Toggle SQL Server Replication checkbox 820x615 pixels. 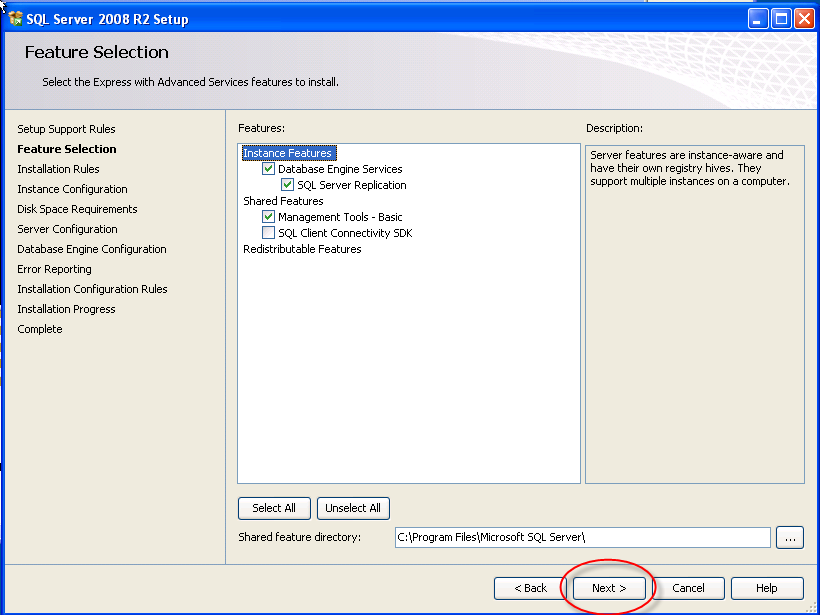coord(287,185)
